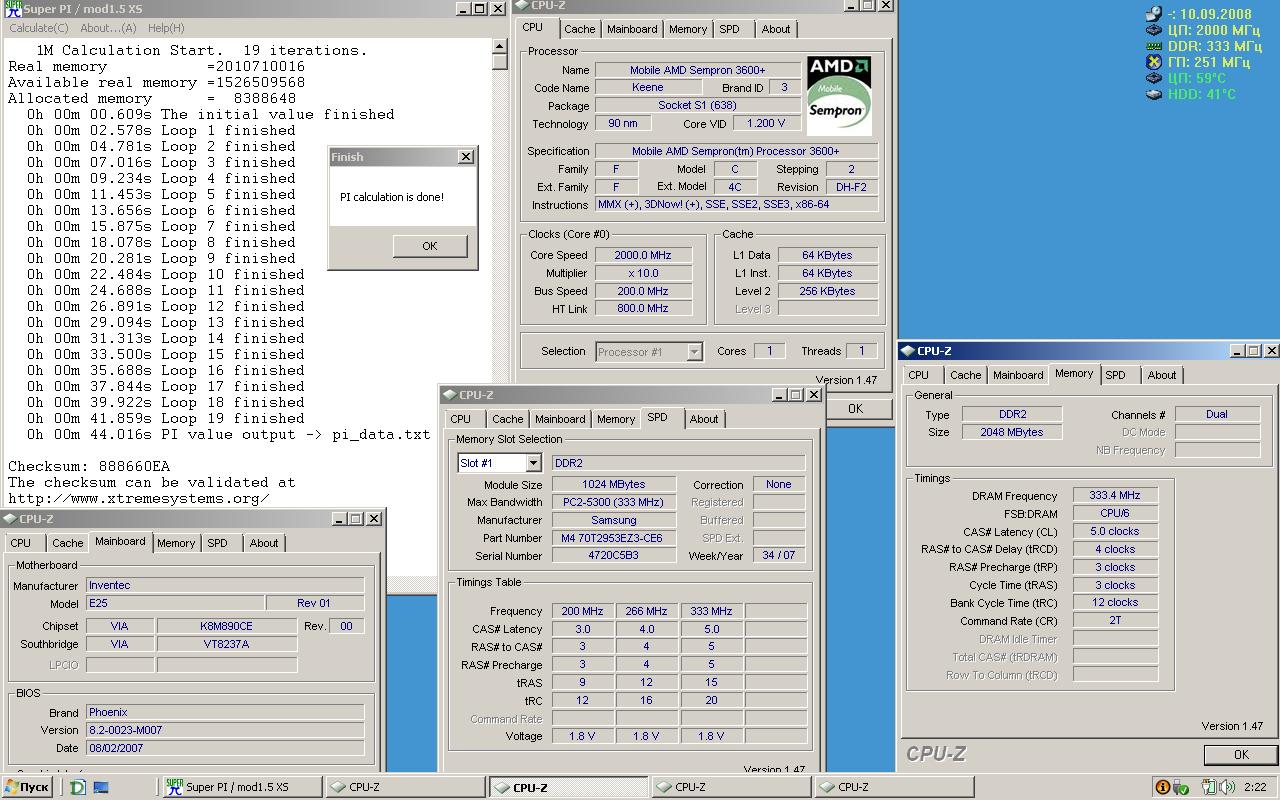Click the motherboard Manufacturer field Inventec
The width and height of the screenshot is (1280, 800).
(x=225, y=585)
